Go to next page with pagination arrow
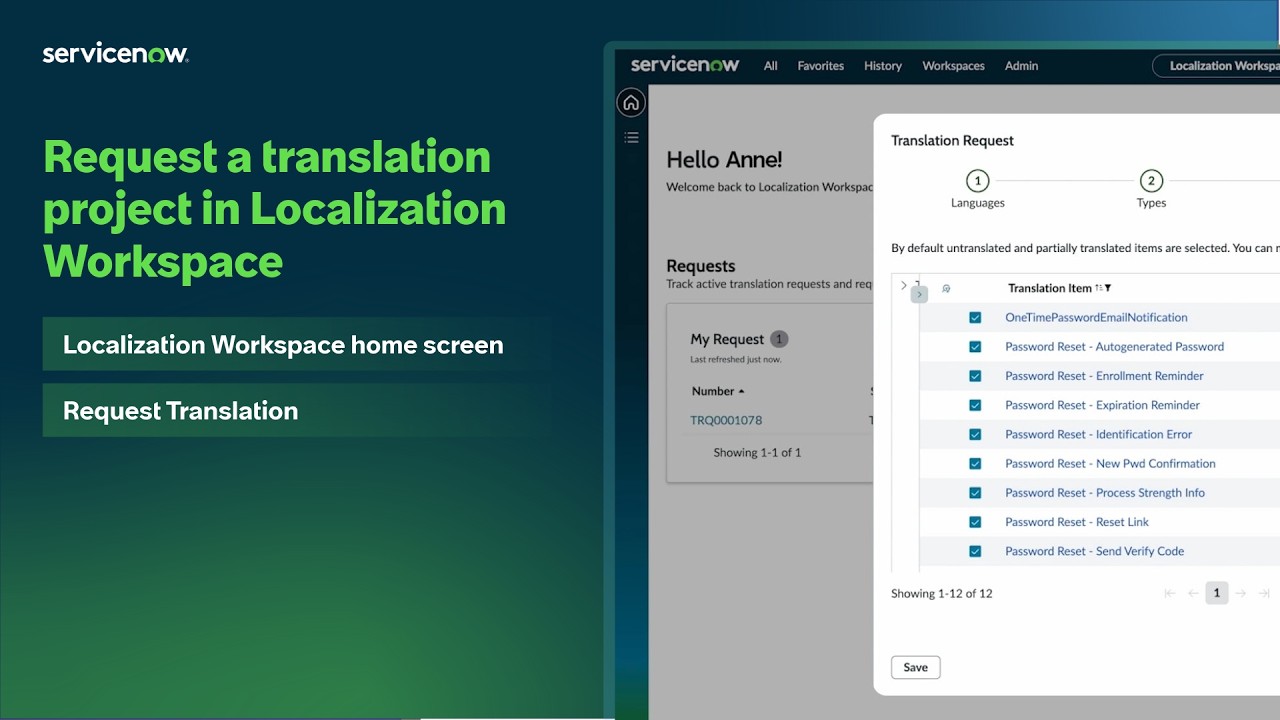The image size is (1280, 720). click(x=1240, y=593)
